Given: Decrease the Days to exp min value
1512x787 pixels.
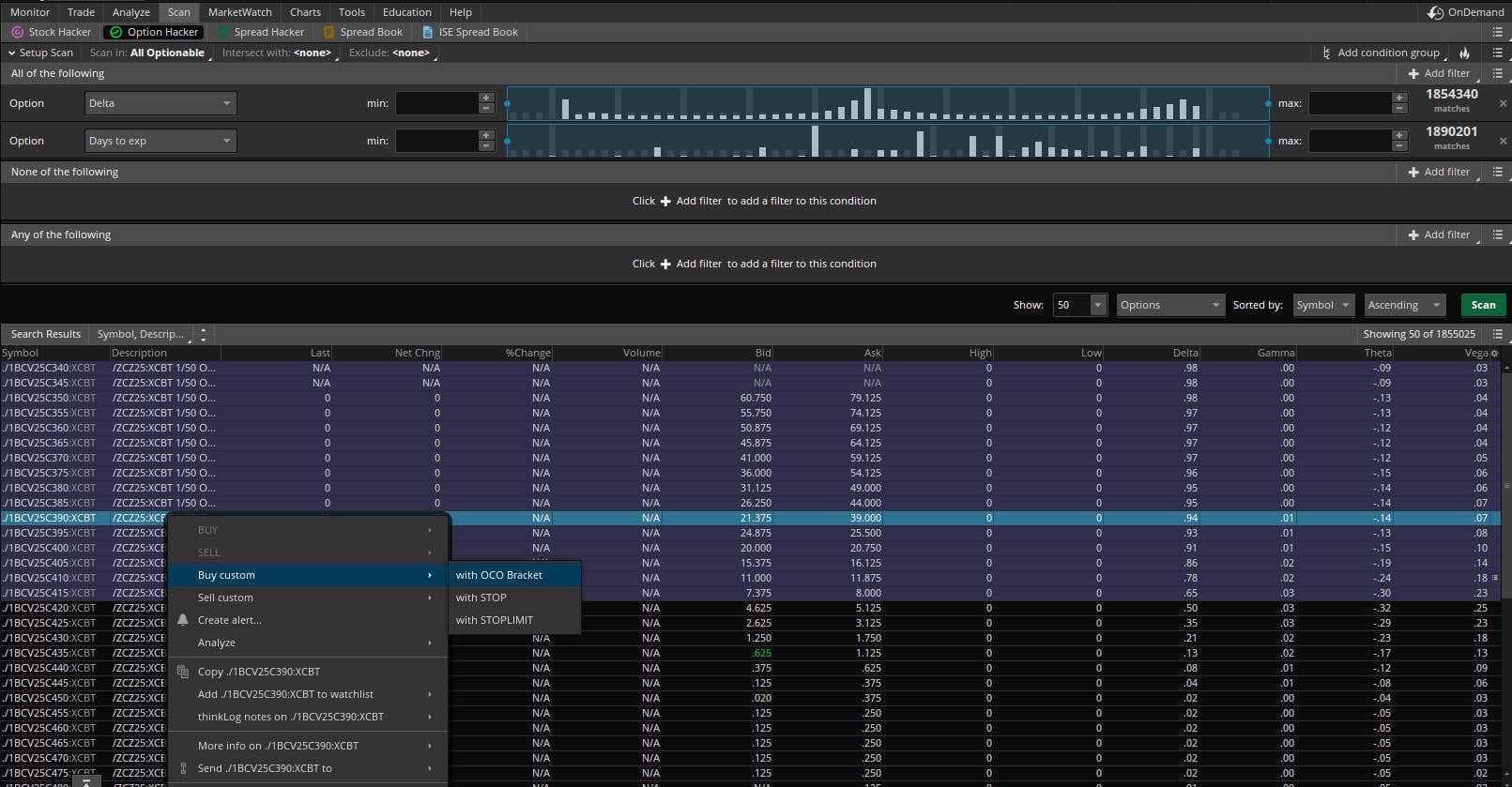Looking at the screenshot, I should pyautogui.click(x=486, y=146).
